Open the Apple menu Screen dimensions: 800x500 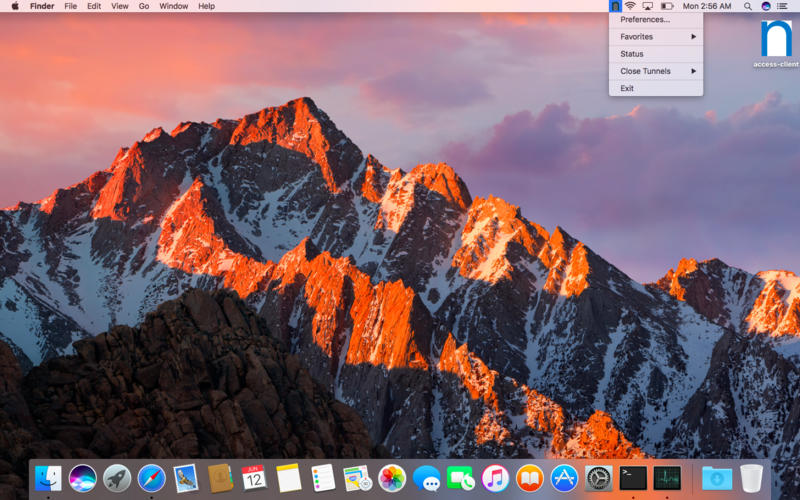point(15,6)
